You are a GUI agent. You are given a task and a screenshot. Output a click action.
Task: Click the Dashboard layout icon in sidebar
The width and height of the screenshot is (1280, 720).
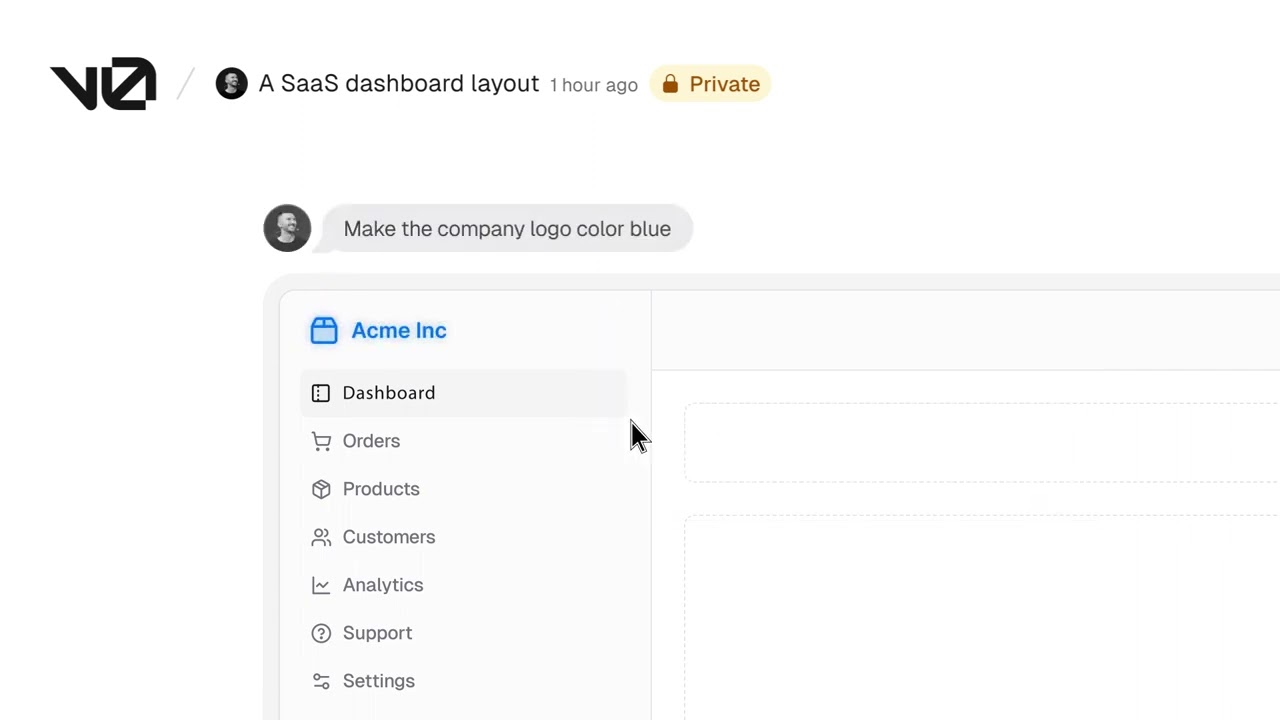point(321,393)
